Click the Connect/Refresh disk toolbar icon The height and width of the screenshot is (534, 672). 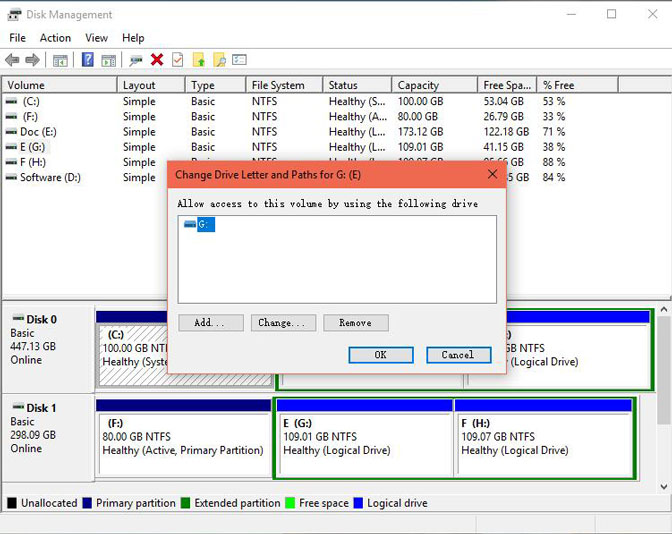[x=136, y=60]
